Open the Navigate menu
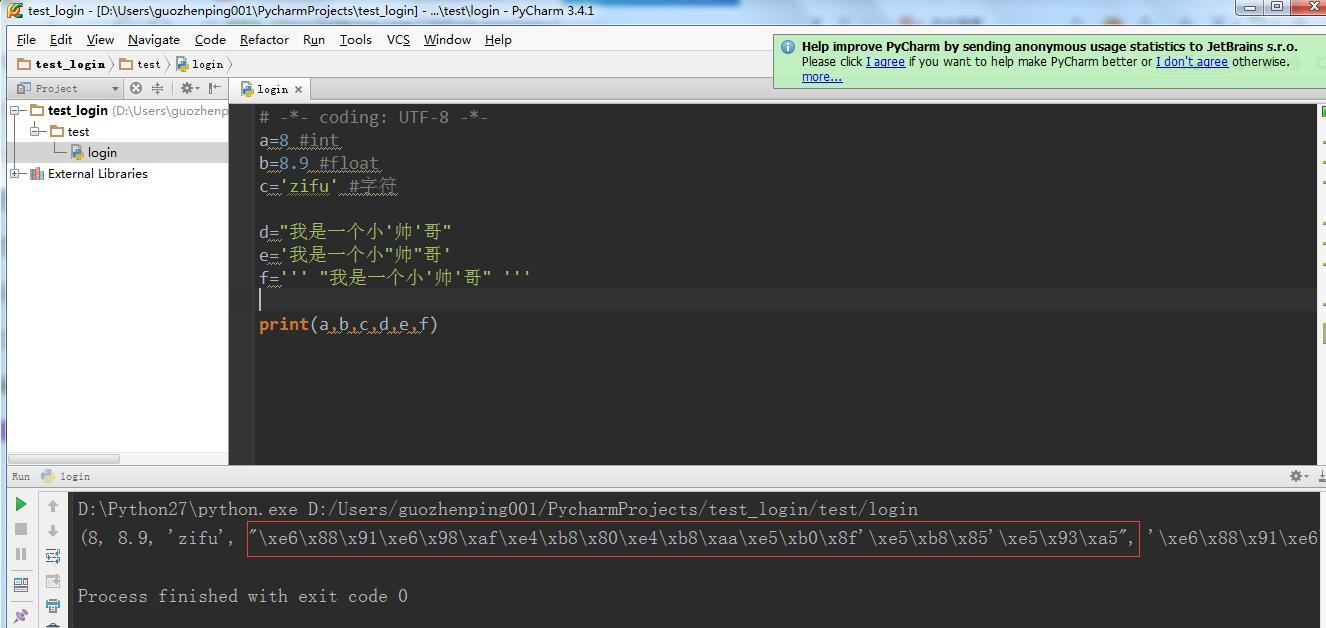Viewport: 1326px width, 628px height. (x=154, y=39)
